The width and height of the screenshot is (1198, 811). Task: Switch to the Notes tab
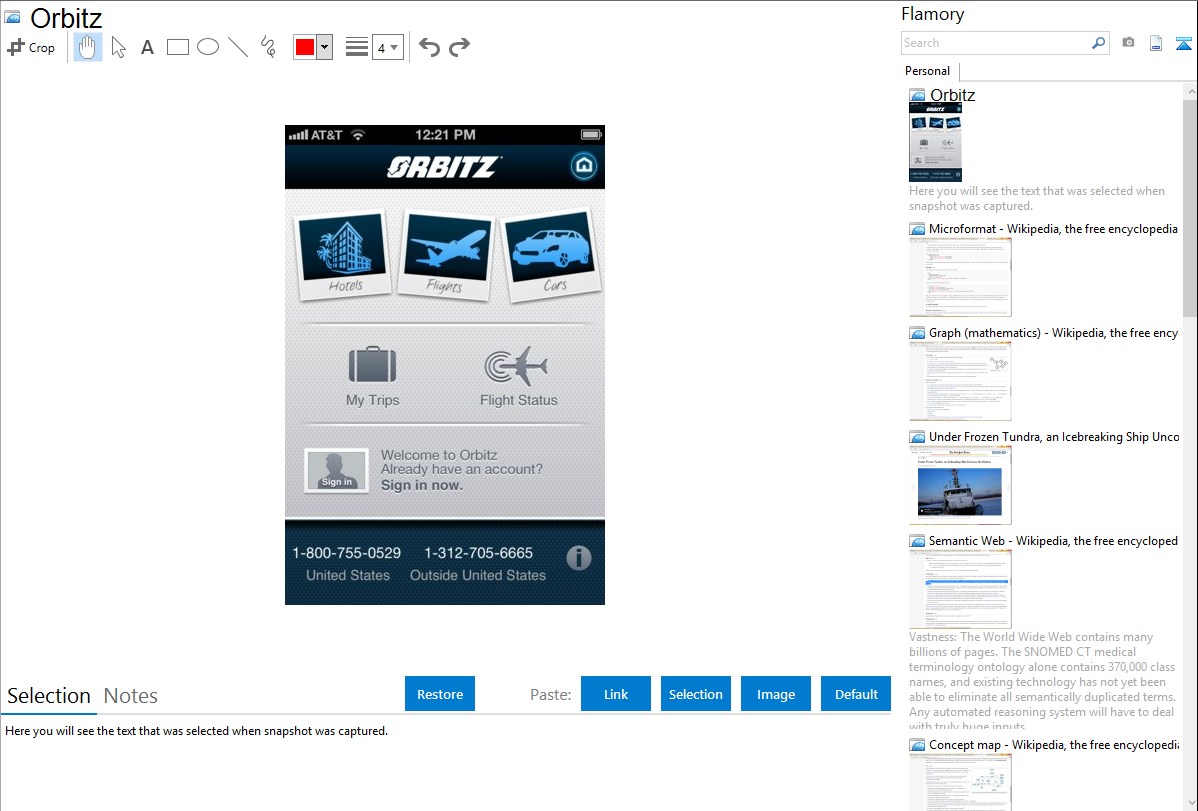tap(131, 696)
